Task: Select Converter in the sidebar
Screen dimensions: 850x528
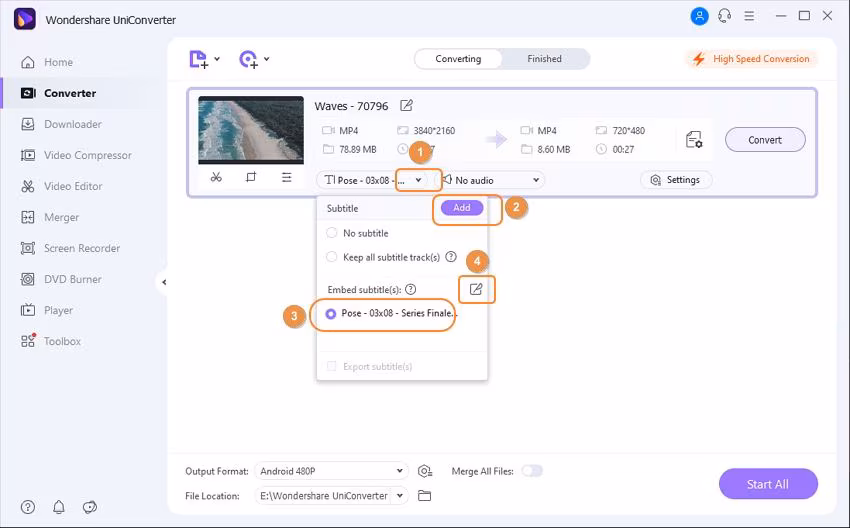Action: tap(59, 93)
